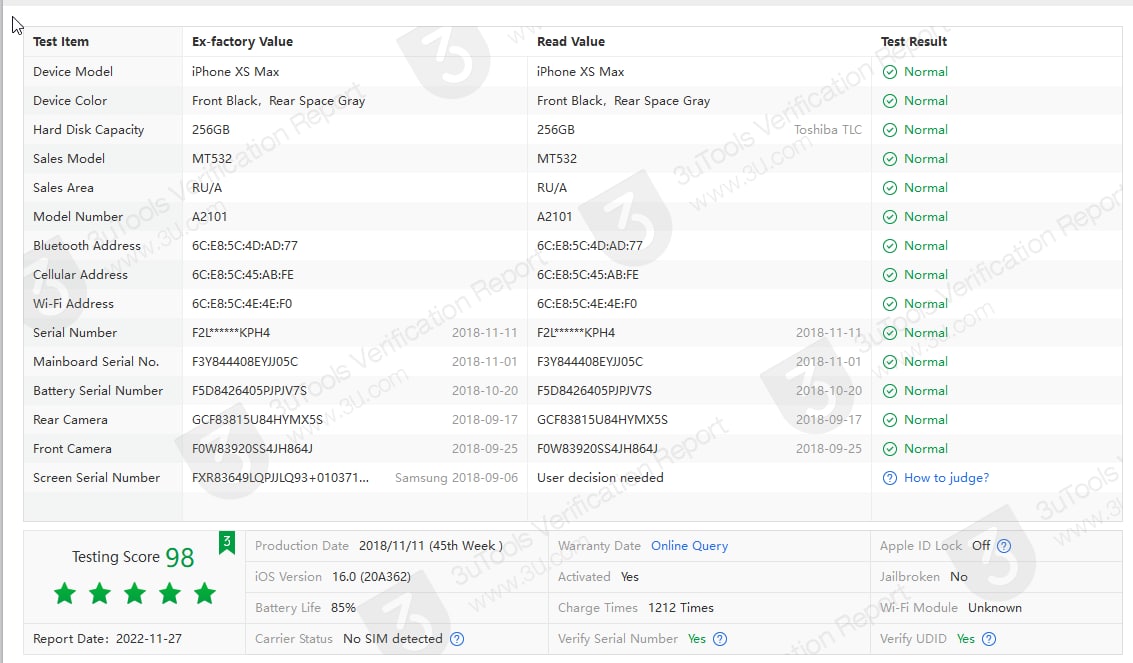Click the Bluetooth Address Normal check icon

point(890,246)
